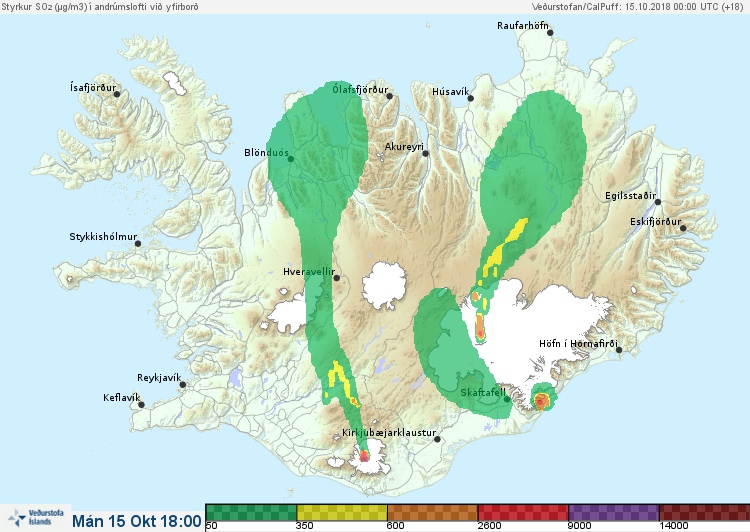Click the Stykkishólmur town label
The height and width of the screenshot is (532, 750).
point(103,237)
